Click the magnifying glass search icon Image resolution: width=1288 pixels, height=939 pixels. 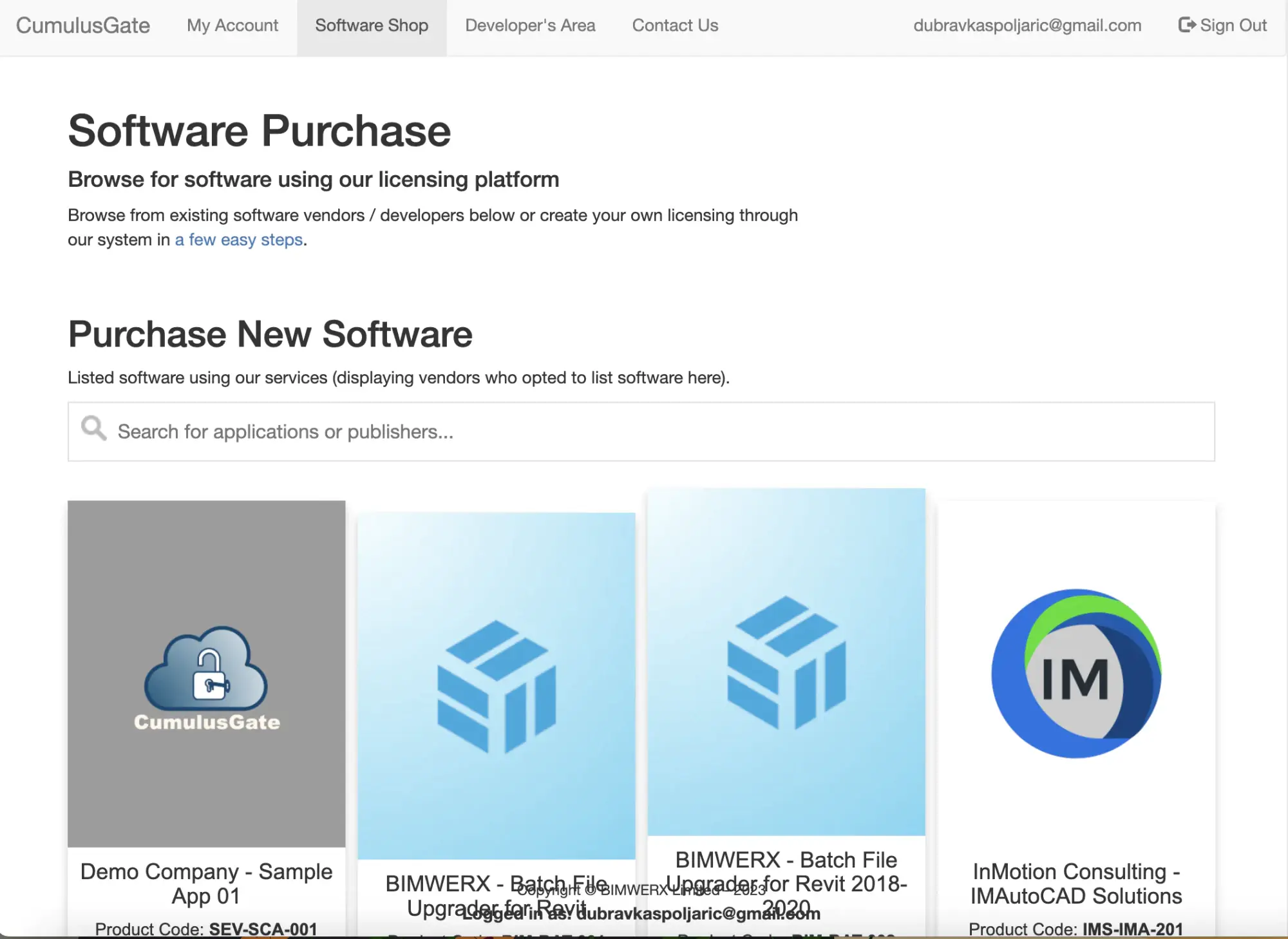point(94,428)
